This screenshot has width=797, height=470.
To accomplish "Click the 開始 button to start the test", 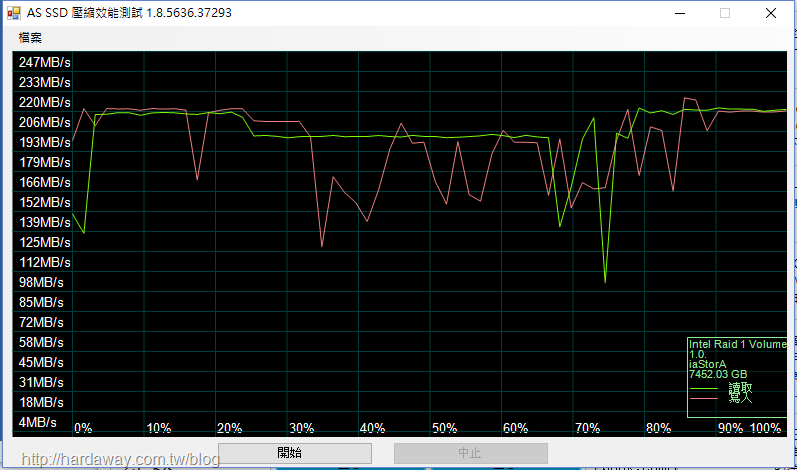I will (x=295, y=453).
